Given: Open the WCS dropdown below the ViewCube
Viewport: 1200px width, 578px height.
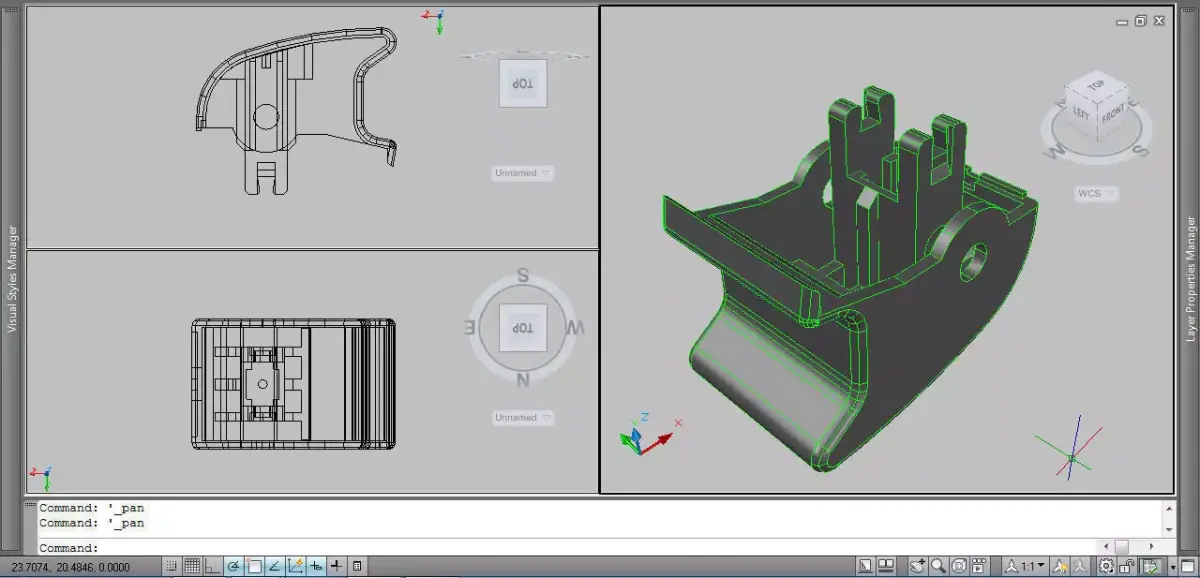Looking at the screenshot, I should [x=1096, y=193].
